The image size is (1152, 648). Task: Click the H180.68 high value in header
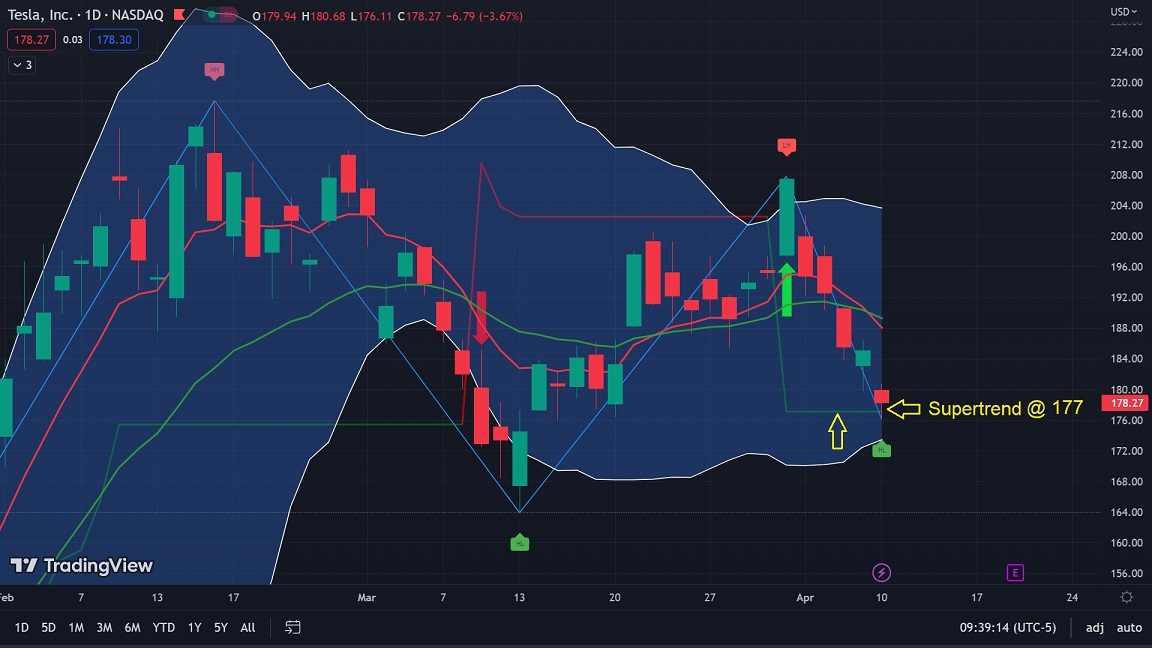tap(323, 15)
